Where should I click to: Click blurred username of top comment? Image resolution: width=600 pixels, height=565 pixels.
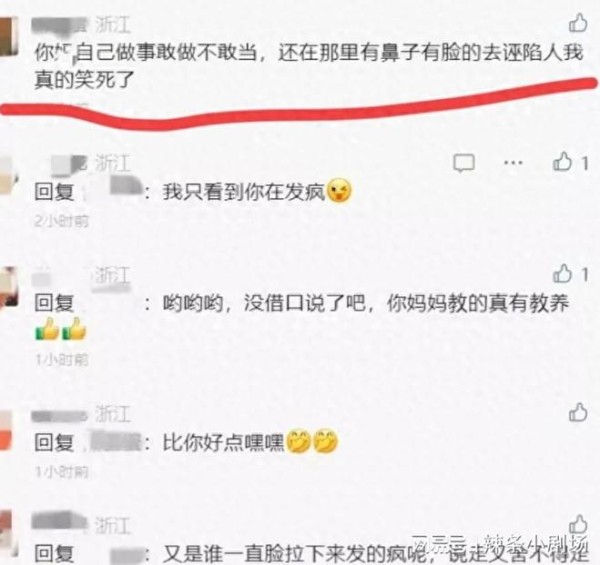pyautogui.click(x=59, y=24)
